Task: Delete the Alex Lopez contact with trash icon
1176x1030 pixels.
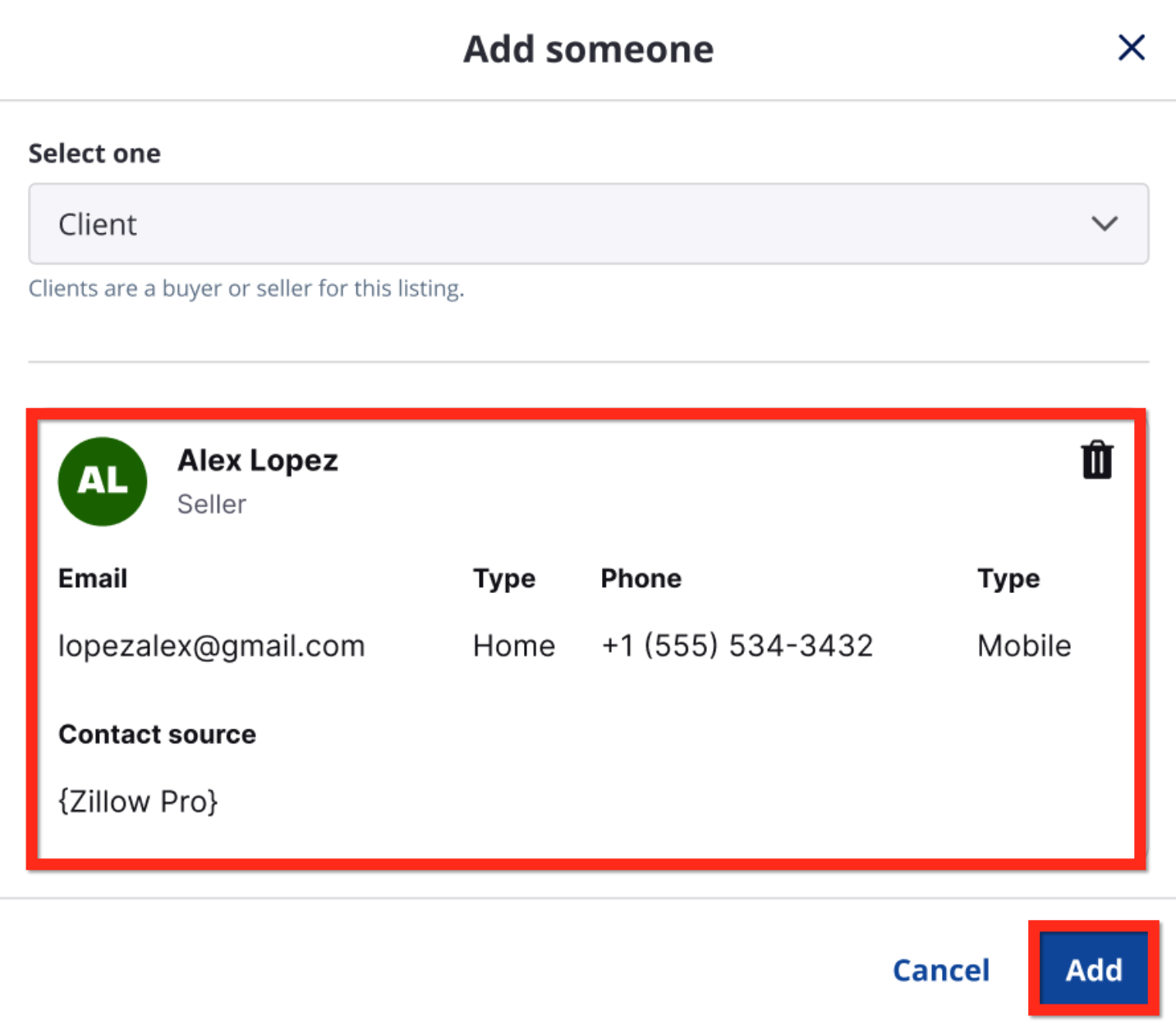Action: click(1096, 460)
